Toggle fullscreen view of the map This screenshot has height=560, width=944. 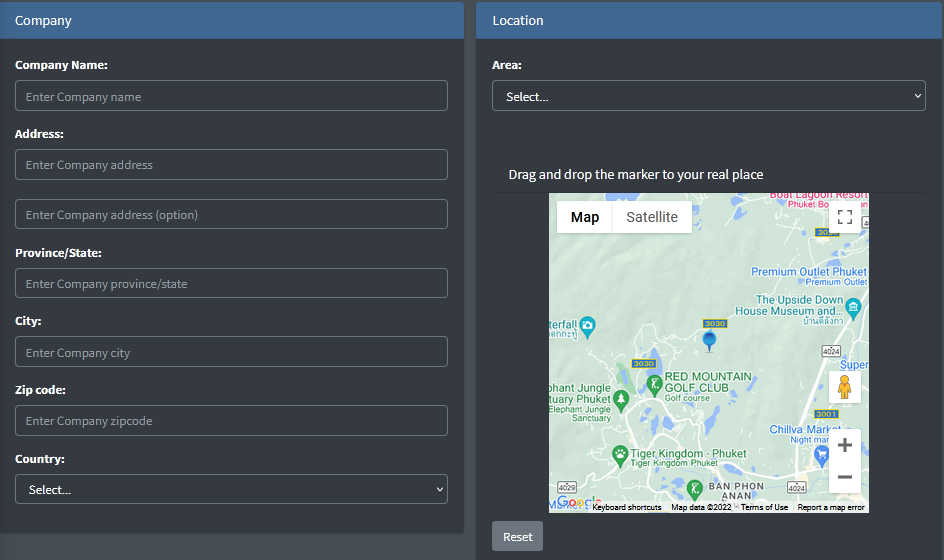tap(844, 217)
